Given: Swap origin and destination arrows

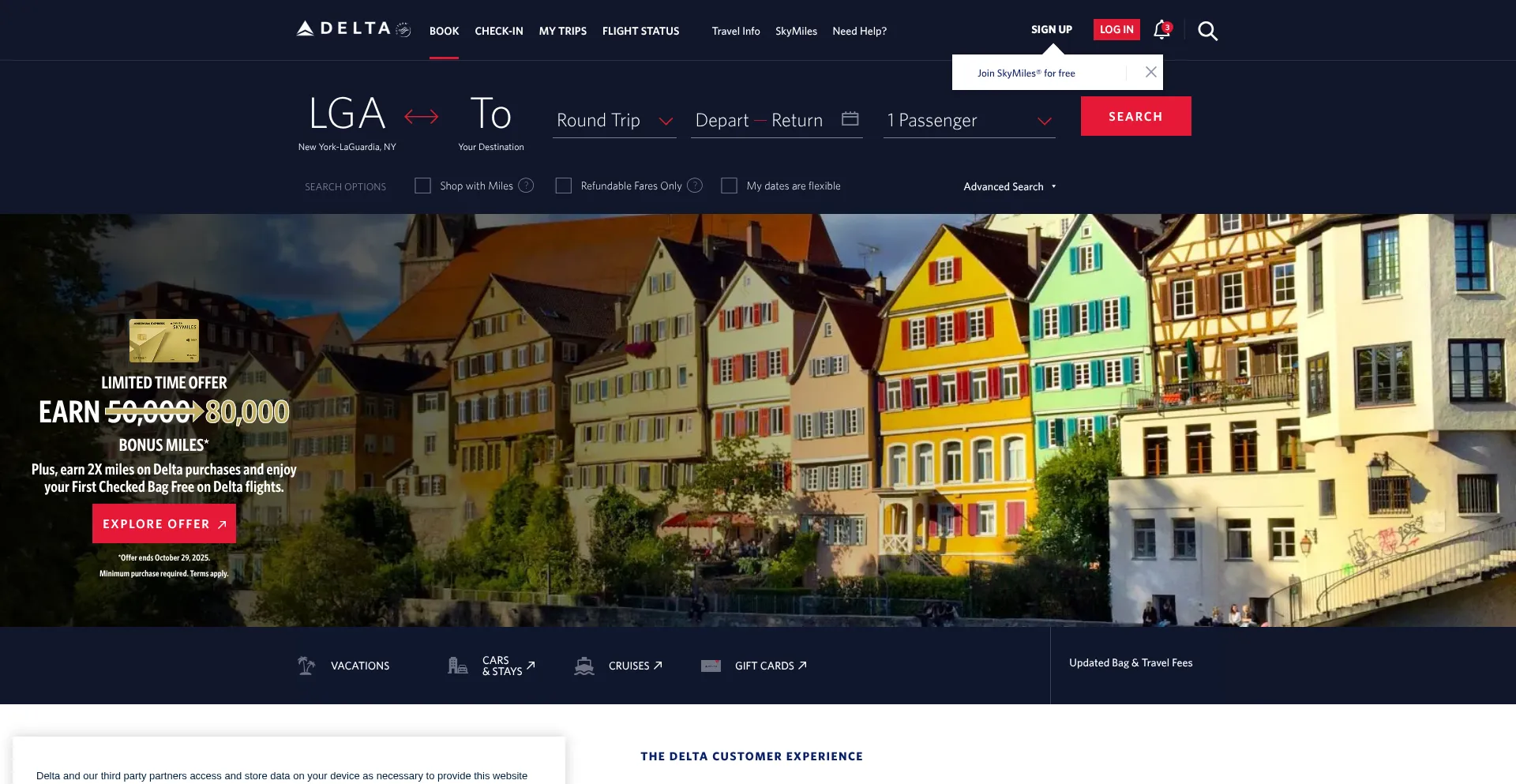Looking at the screenshot, I should [421, 117].
